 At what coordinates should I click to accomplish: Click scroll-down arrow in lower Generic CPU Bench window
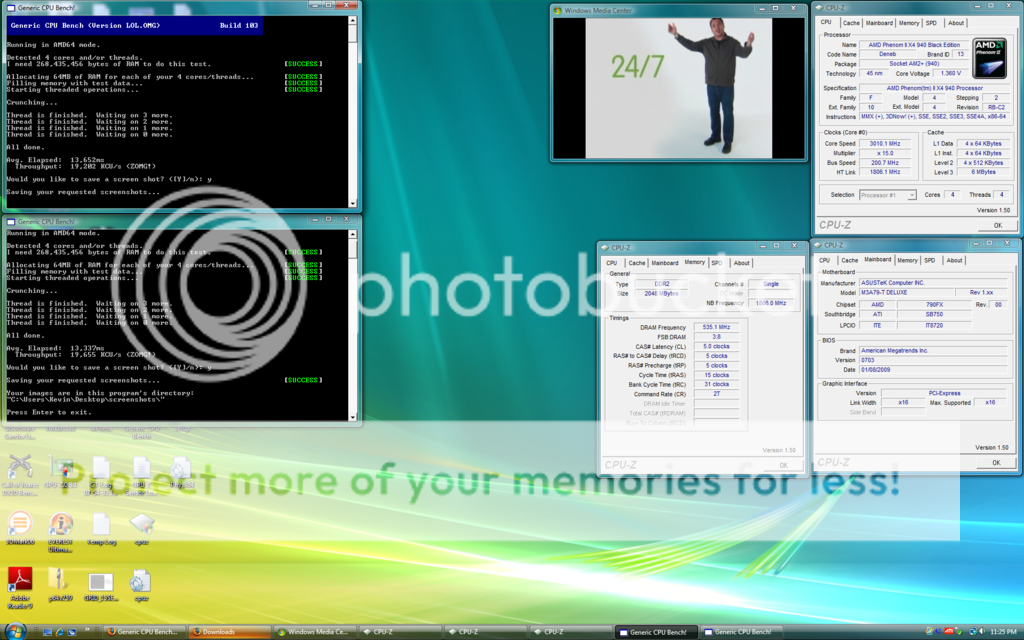click(x=353, y=417)
